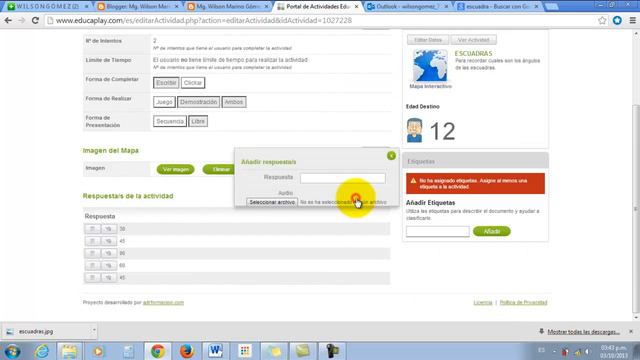Select the Portal de Actividades Educaplay tab
This screenshot has height=360, width=640.
pyautogui.click(x=318, y=7)
